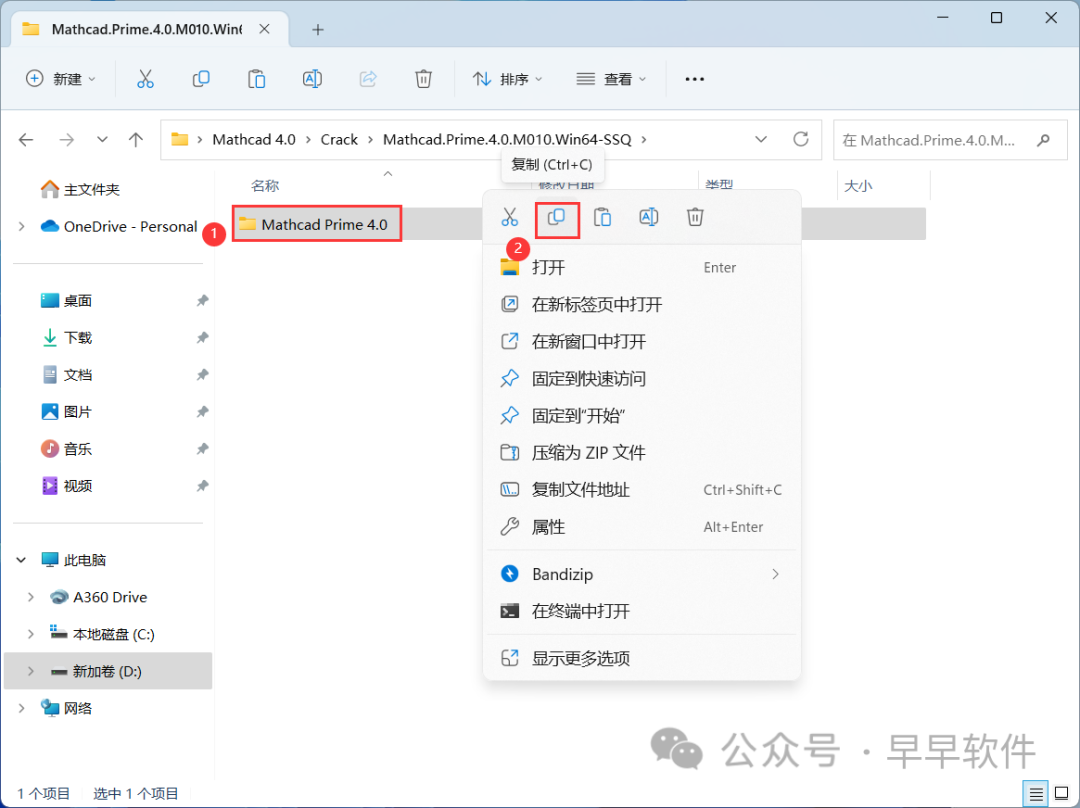Image resolution: width=1080 pixels, height=808 pixels.
Task: Click Crack breadcrumb segment
Action: [339, 140]
